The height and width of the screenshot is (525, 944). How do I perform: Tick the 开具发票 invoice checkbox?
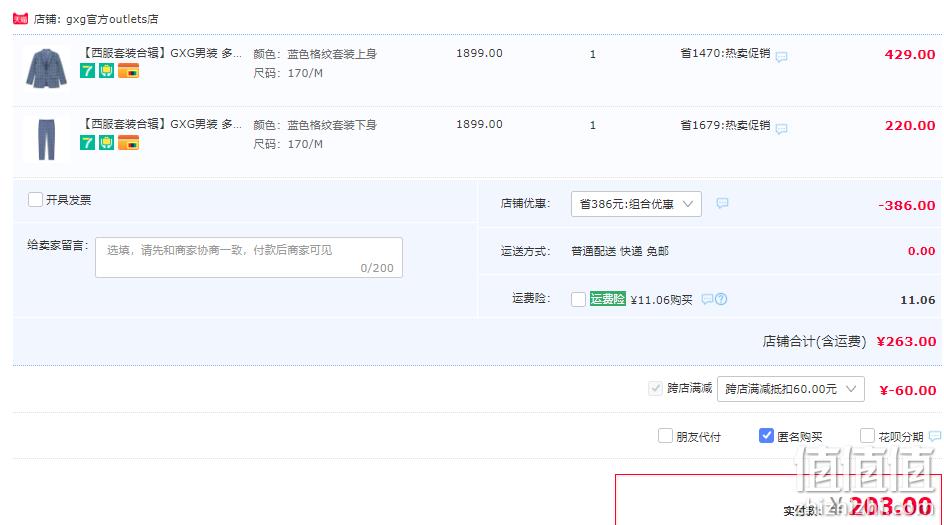coord(36,199)
